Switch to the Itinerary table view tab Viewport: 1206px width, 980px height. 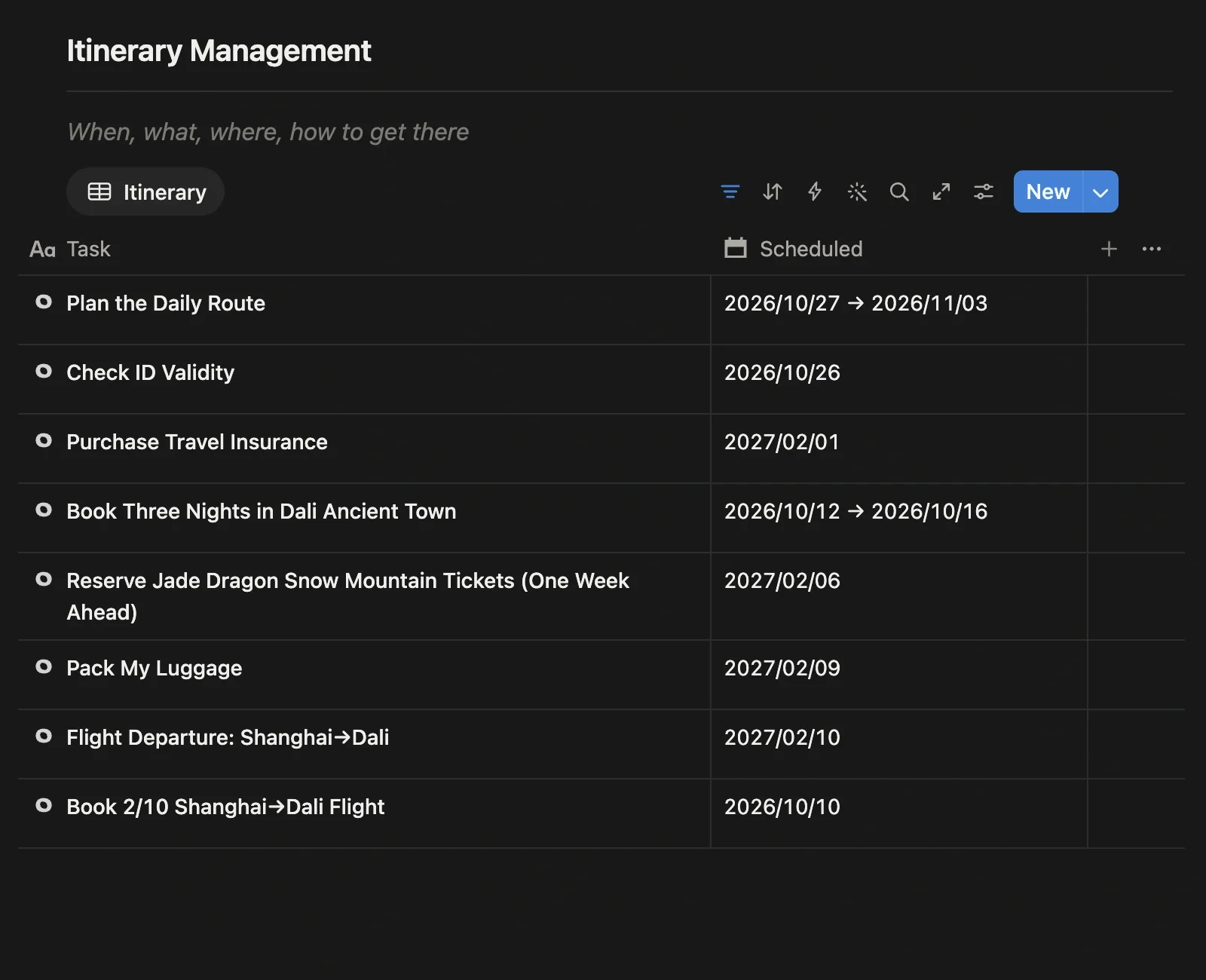[x=145, y=191]
